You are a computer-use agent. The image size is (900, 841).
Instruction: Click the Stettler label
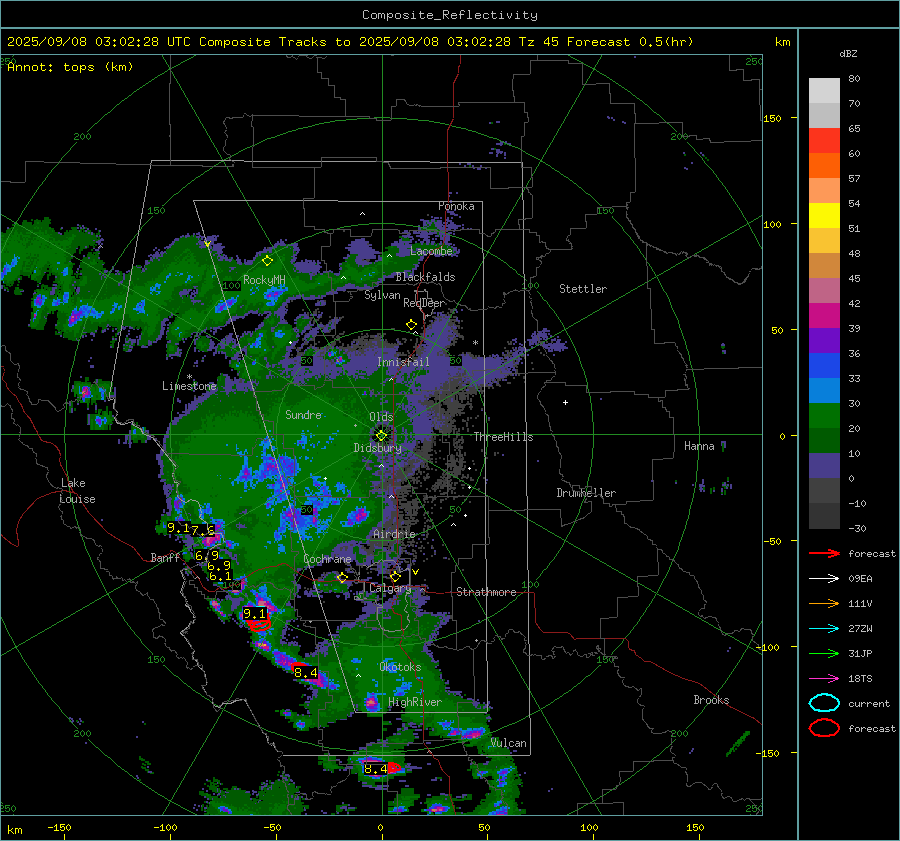tap(583, 289)
